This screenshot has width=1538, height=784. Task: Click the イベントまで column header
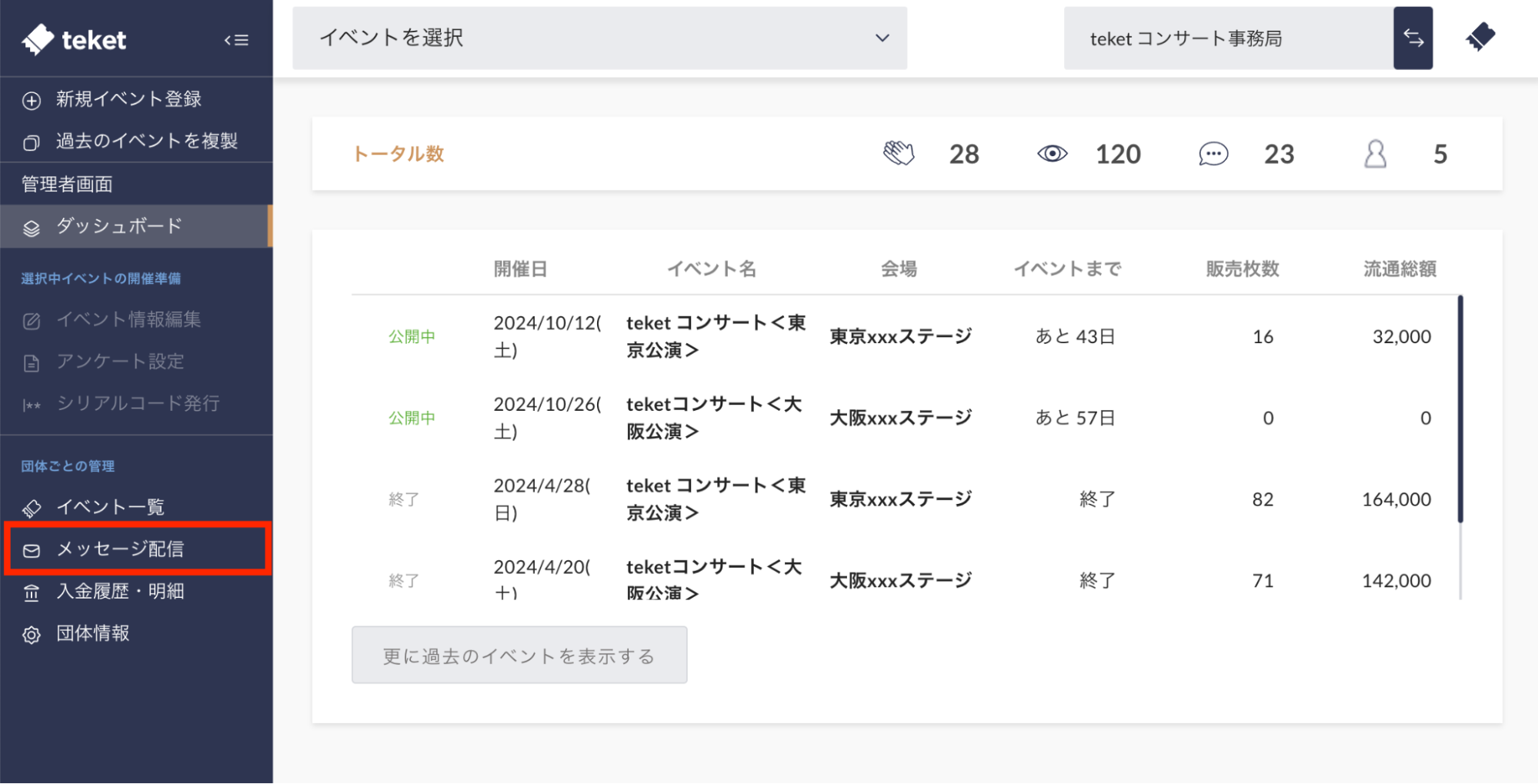pos(1067,269)
